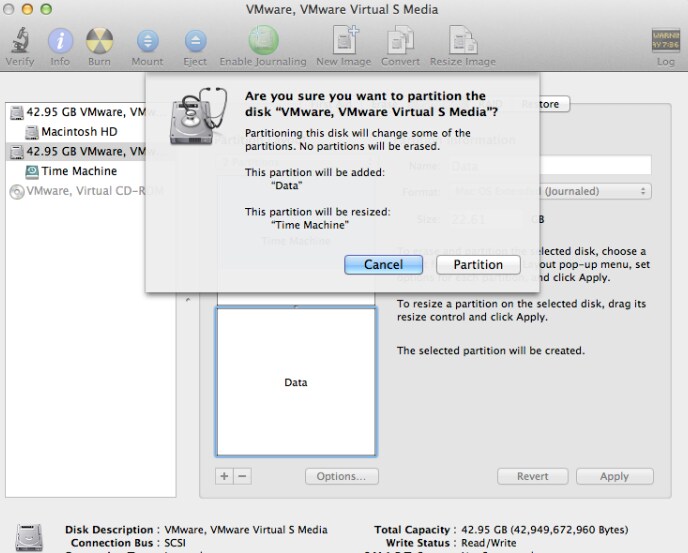Click the Resize Image toolbar icon
Viewport: 688px width, 553px height.
click(x=463, y=40)
